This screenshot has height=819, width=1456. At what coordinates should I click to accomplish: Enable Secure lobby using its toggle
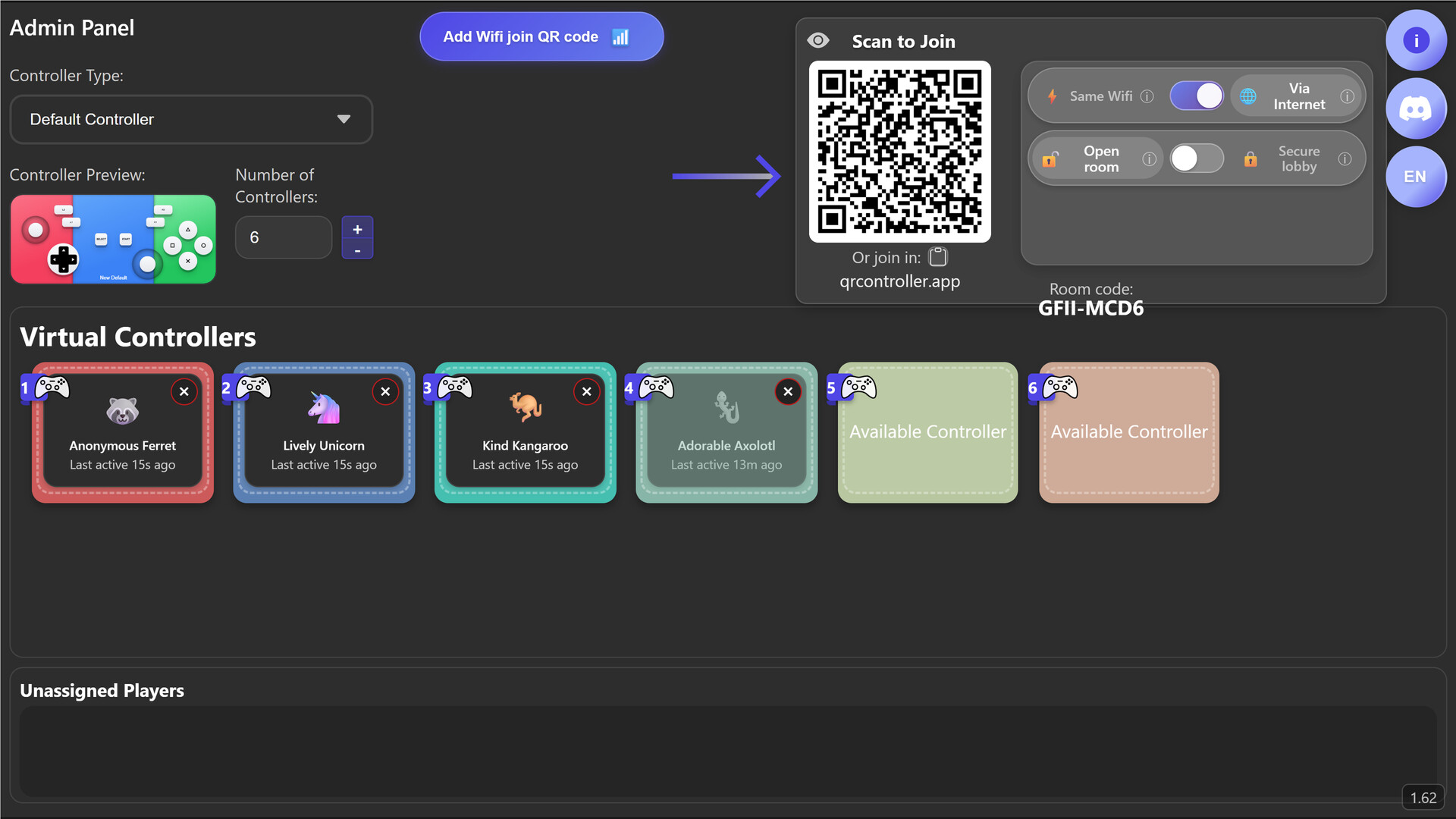[1197, 158]
